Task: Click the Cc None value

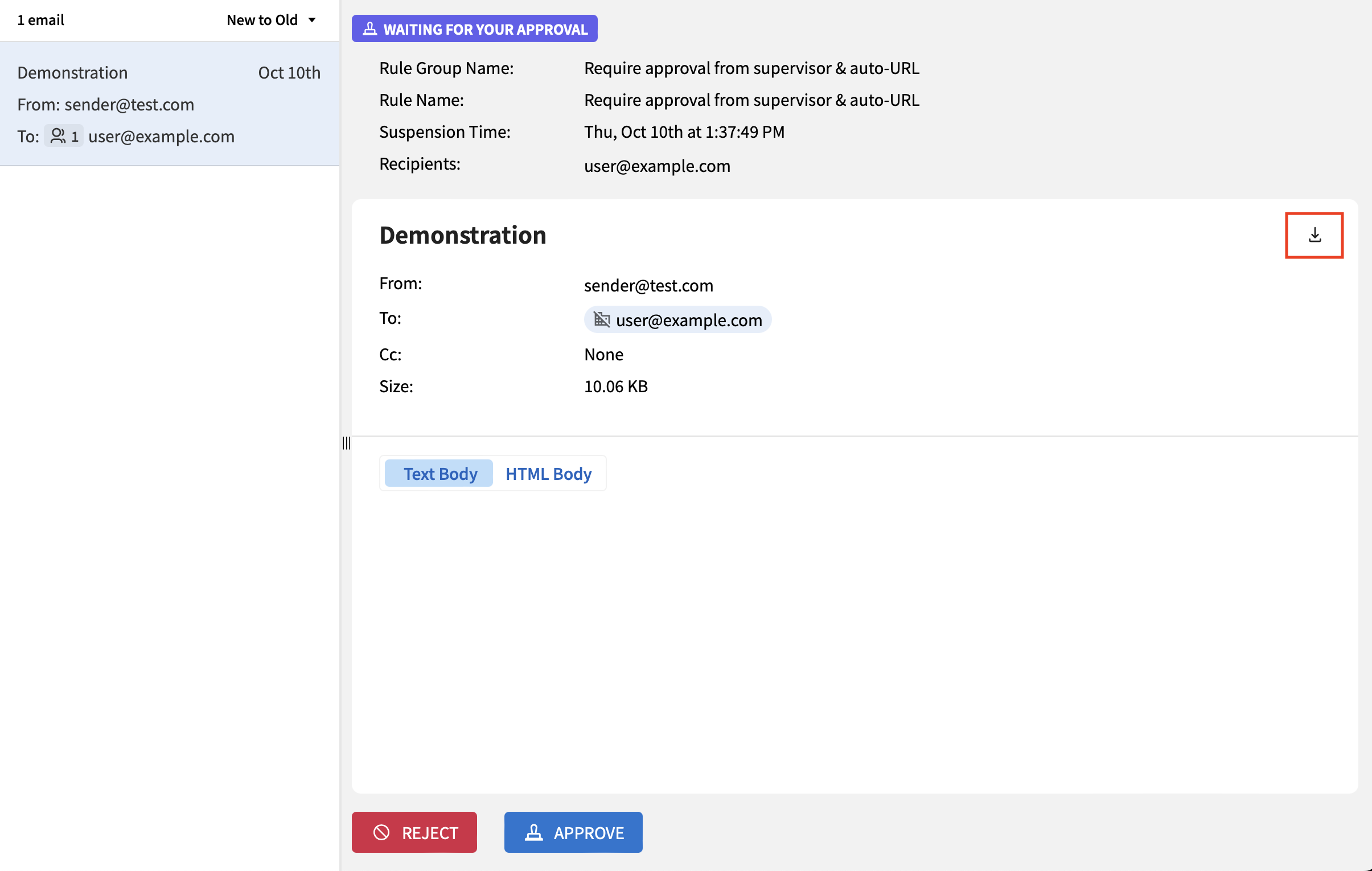Action: click(603, 354)
